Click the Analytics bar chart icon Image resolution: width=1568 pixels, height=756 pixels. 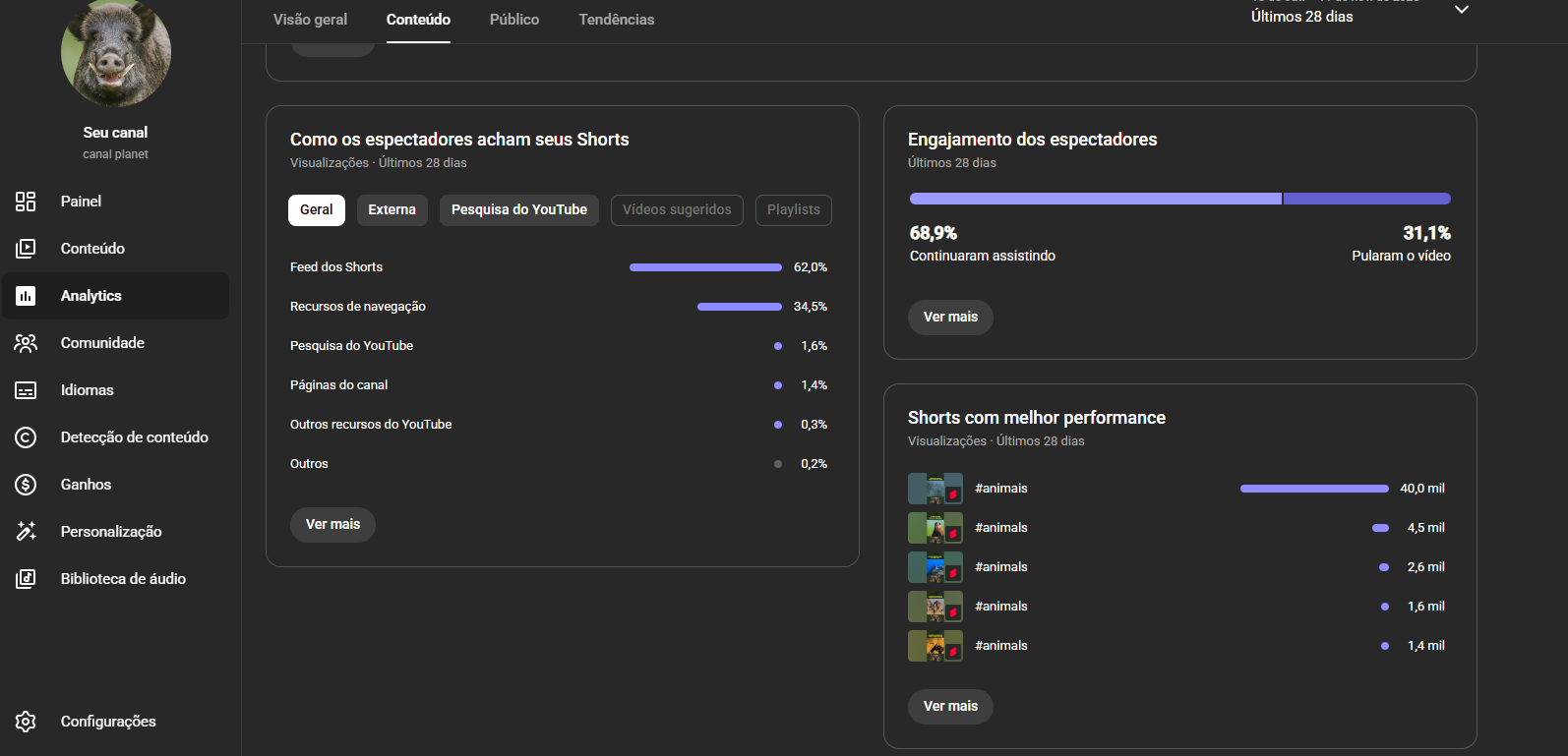(26, 296)
